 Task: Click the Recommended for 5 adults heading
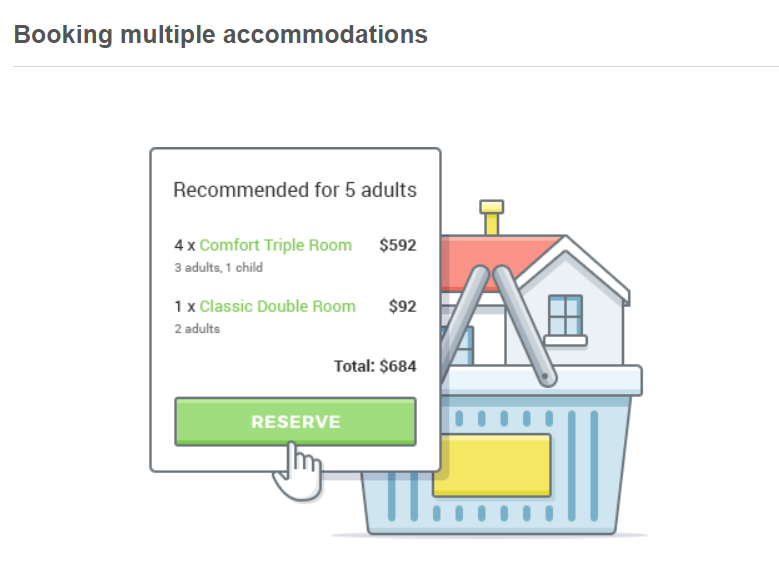(295, 190)
